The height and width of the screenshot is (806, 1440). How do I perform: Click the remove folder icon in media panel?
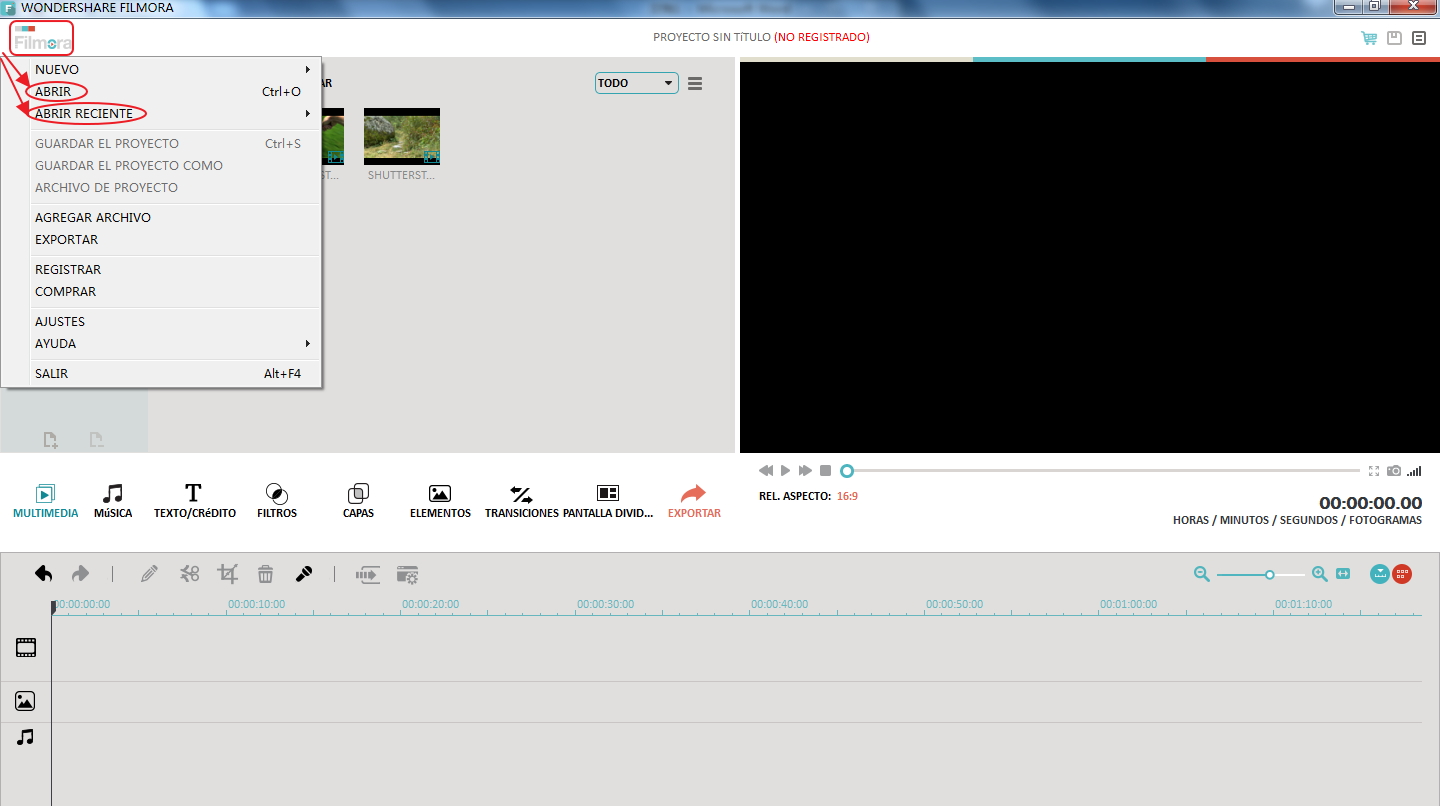click(96, 439)
